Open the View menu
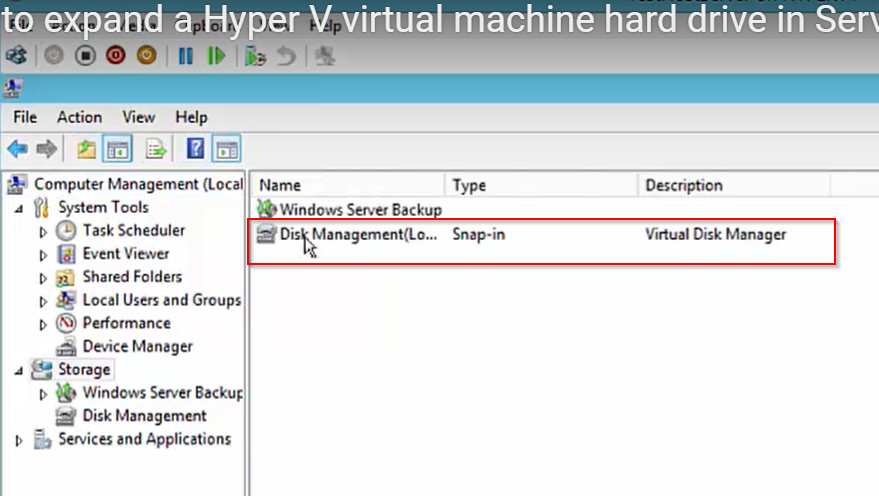The height and width of the screenshot is (496, 879). (138, 117)
